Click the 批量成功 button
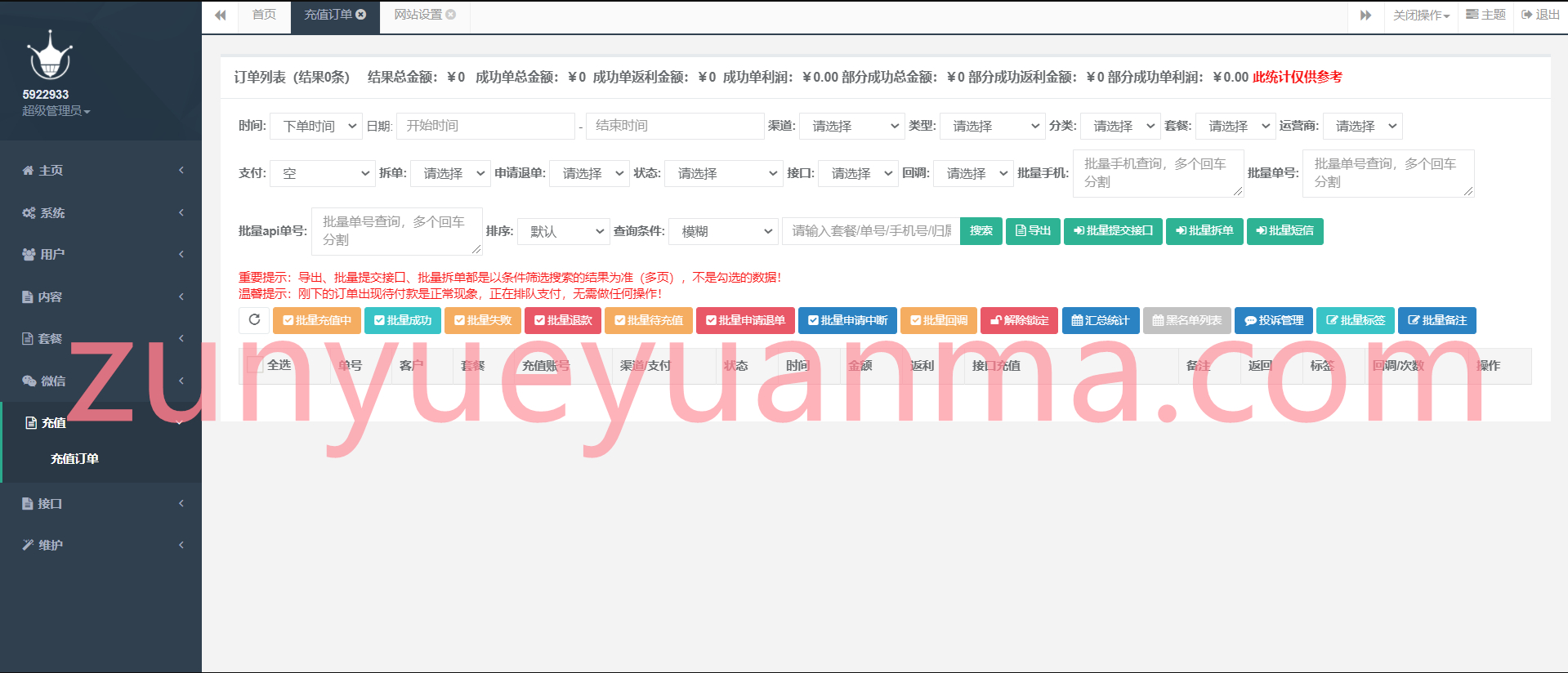This screenshot has width=1568, height=673. pyautogui.click(x=403, y=320)
